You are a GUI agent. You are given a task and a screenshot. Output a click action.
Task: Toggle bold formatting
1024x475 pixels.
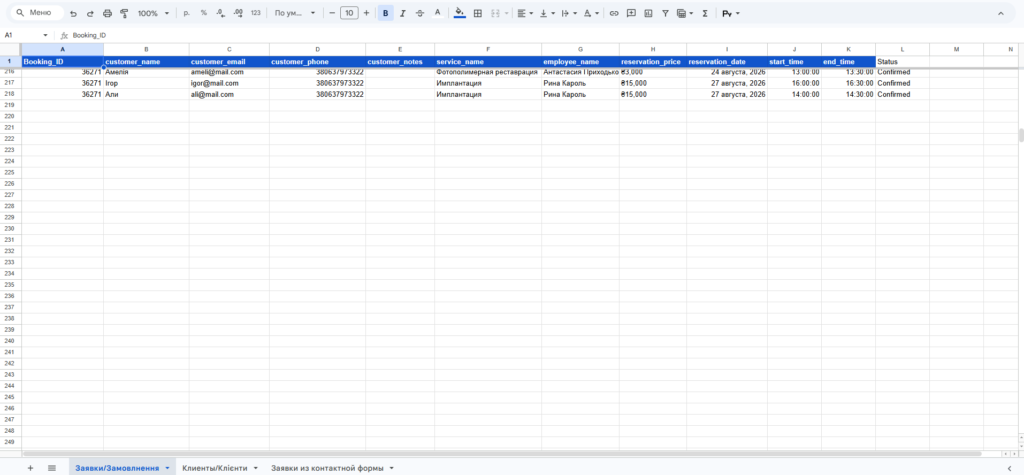(x=385, y=13)
